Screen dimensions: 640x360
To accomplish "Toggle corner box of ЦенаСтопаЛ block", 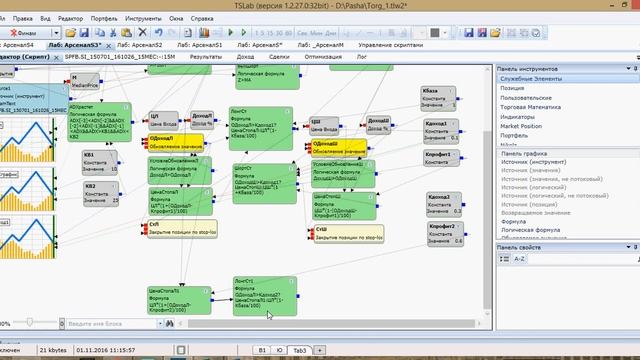I will (x=207, y=192).
